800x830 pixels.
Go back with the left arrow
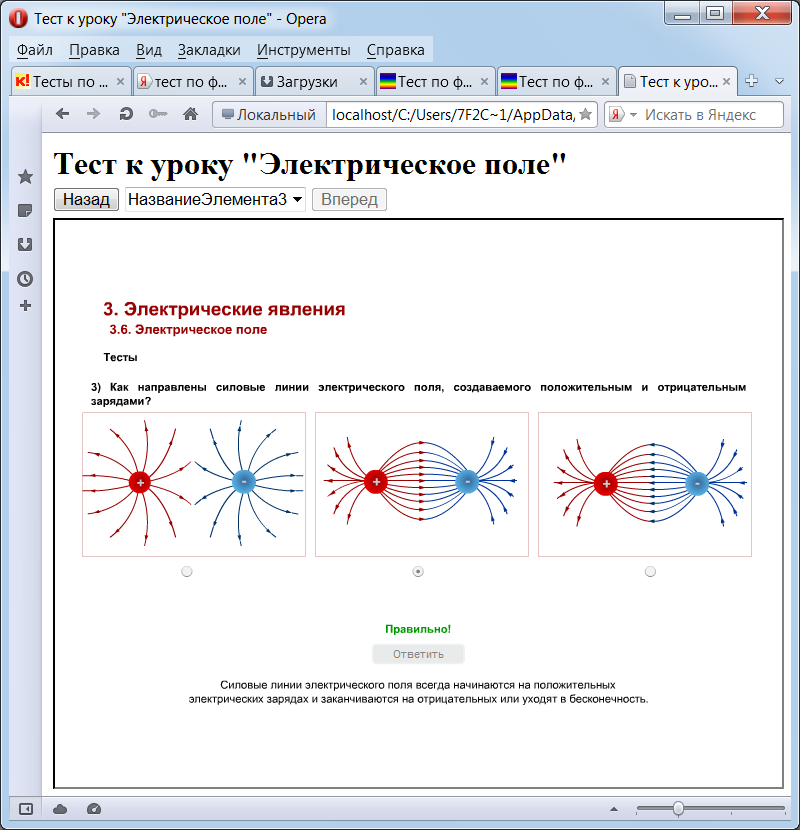62,114
